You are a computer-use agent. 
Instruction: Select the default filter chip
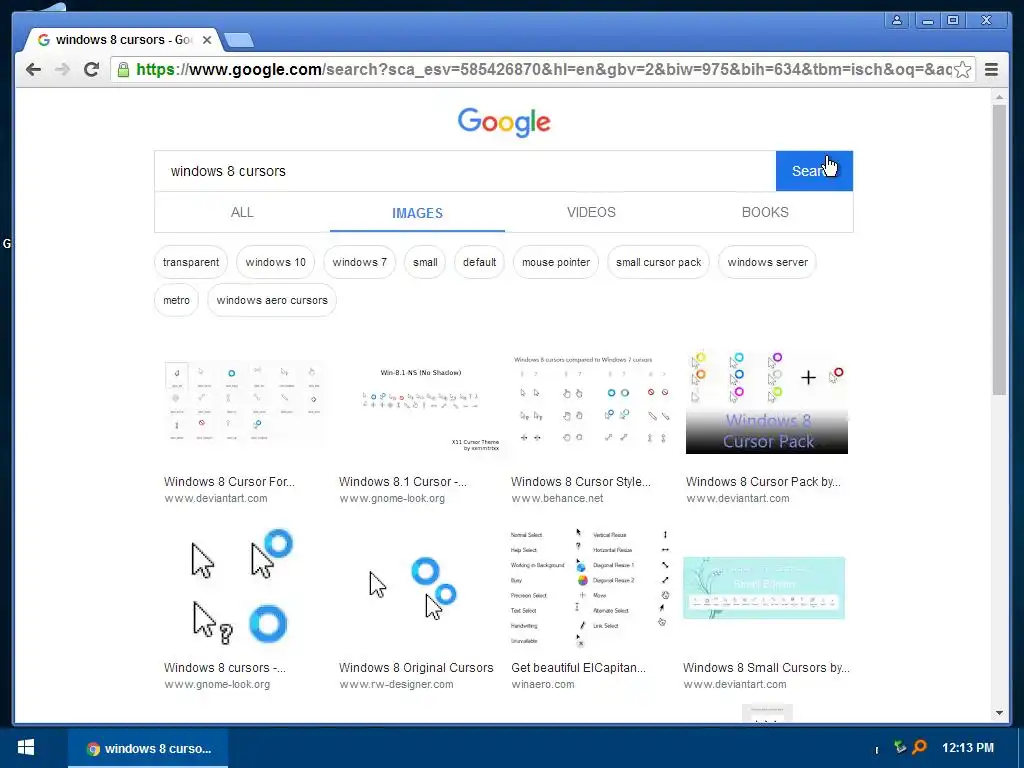[x=479, y=262]
